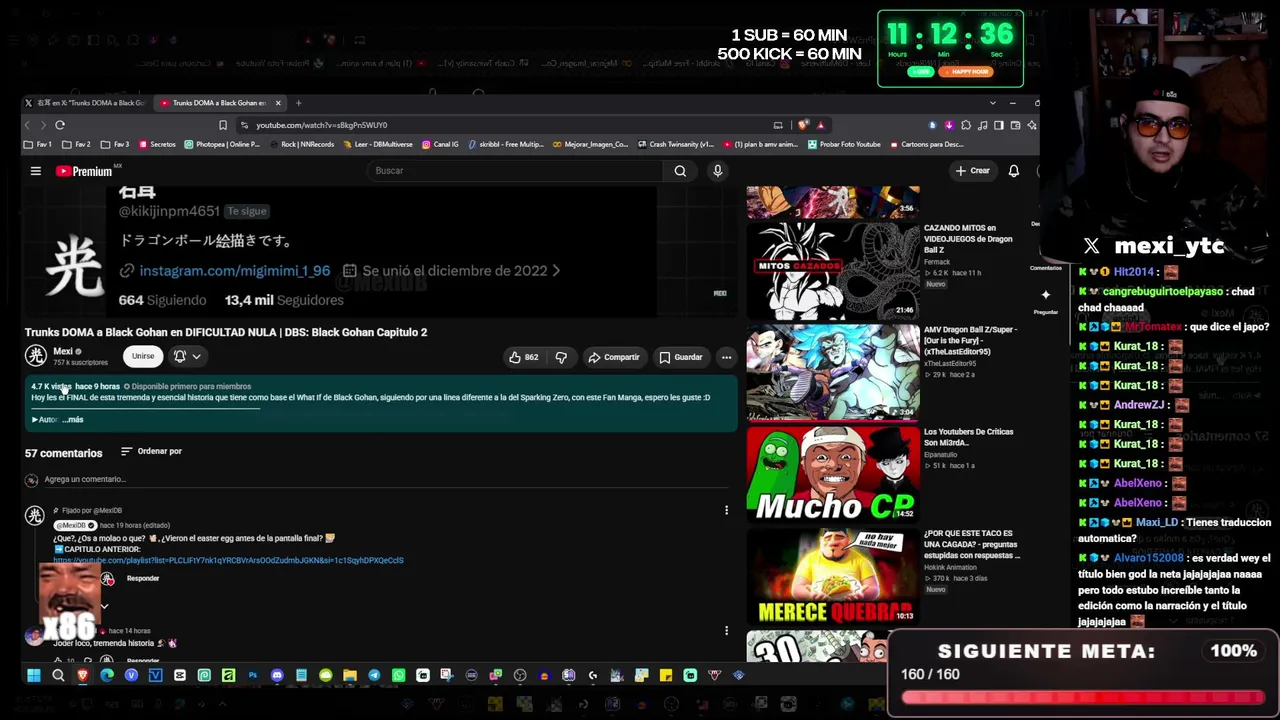The height and width of the screenshot is (720, 1280).
Task: Open the 'Rock | NNRecords' bookmark
Action: click(x=301, y=144)
